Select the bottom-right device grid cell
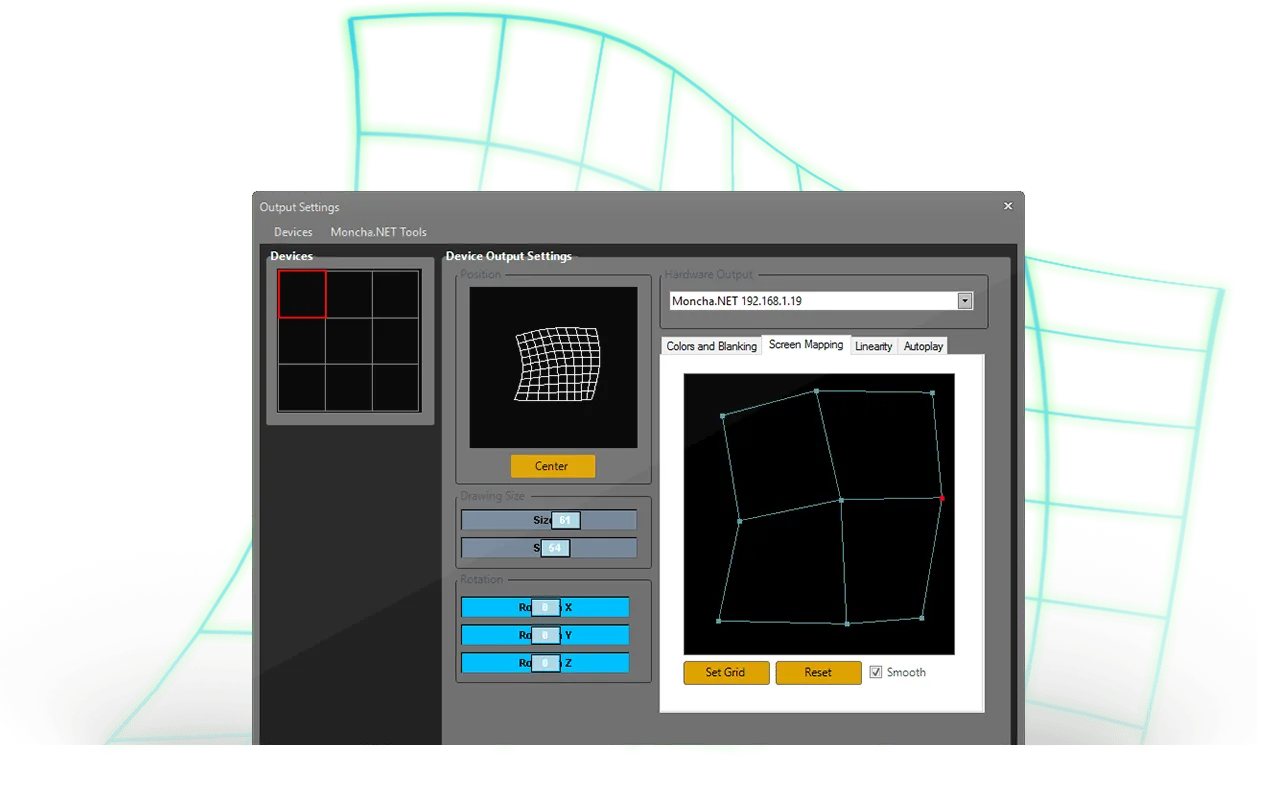The width and height of the screenshot is (1272, 793). tap(396, 387)
